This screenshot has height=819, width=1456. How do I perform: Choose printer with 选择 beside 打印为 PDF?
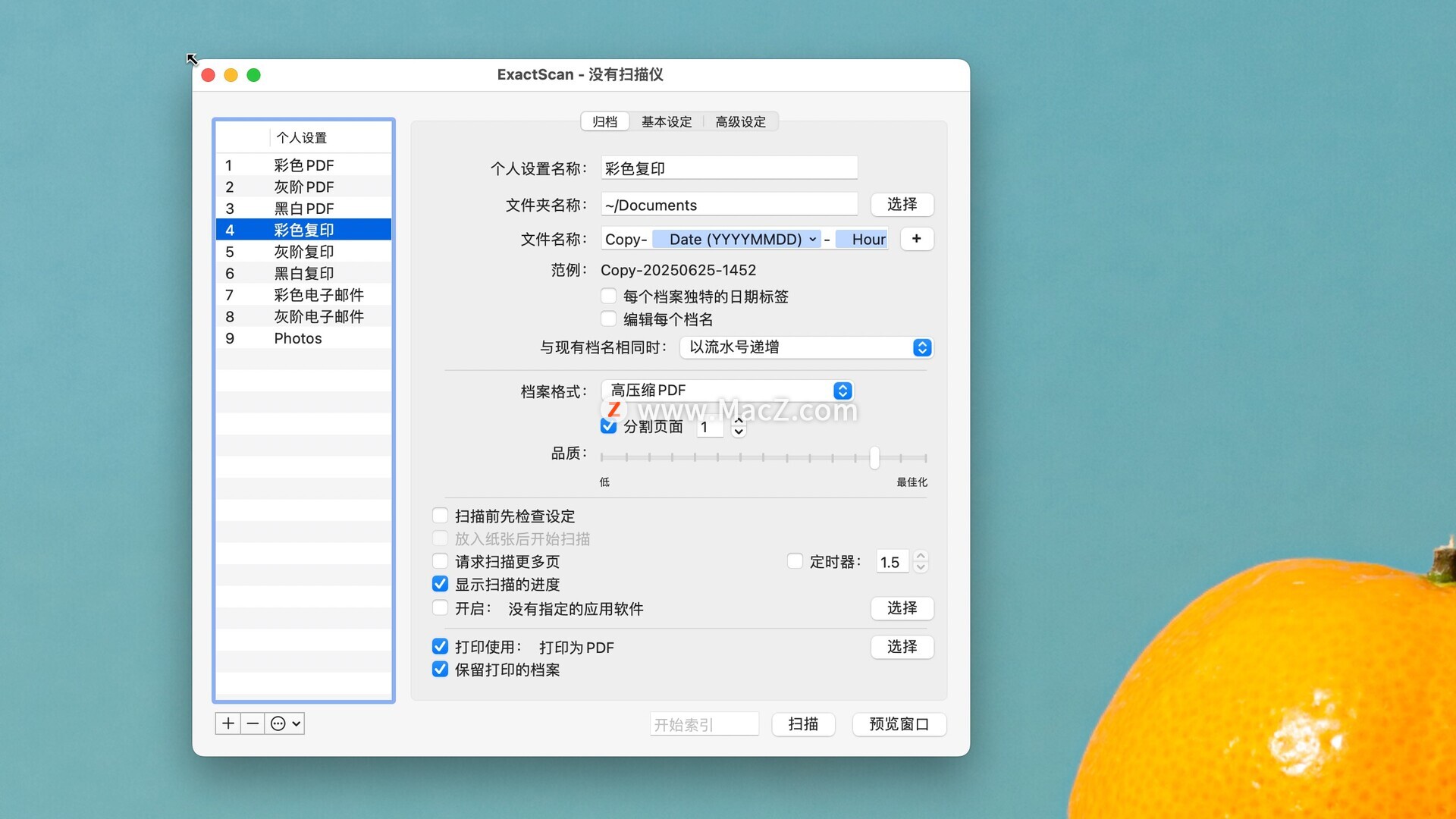coord(902,647)
